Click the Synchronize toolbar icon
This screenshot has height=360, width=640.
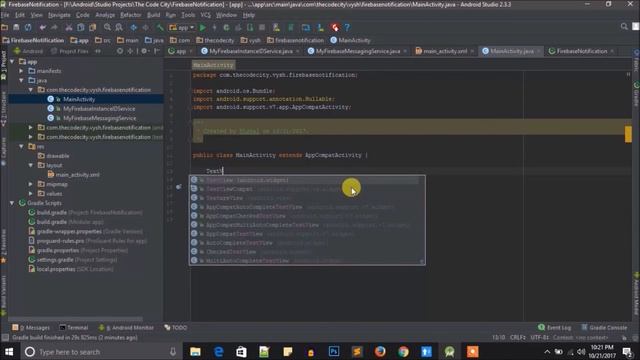[x=28, y=27]
